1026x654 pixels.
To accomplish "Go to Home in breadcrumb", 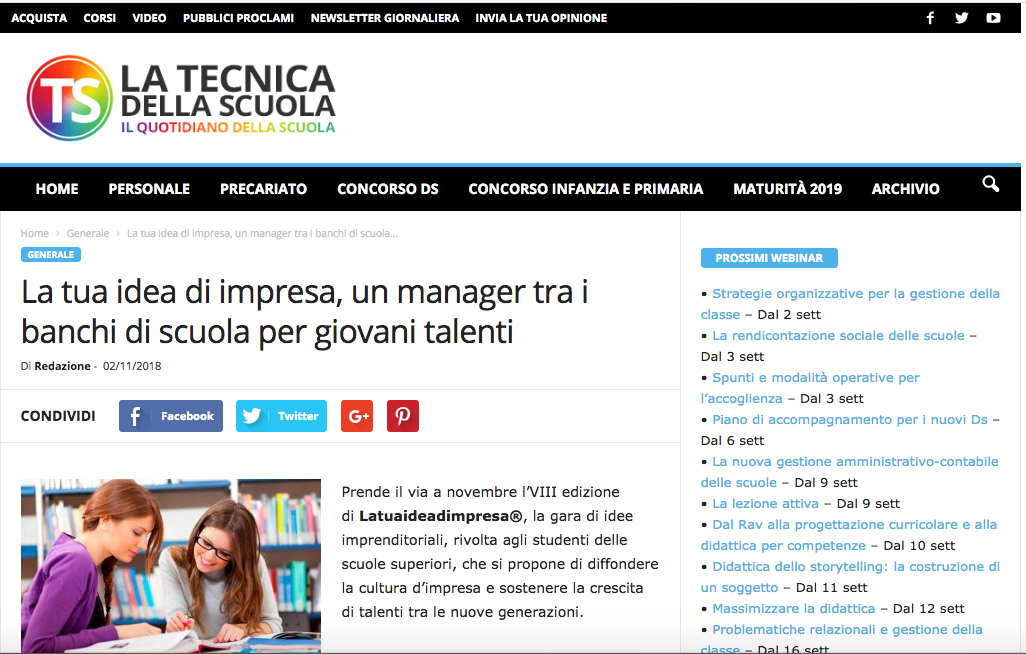I will coord(34,233).
